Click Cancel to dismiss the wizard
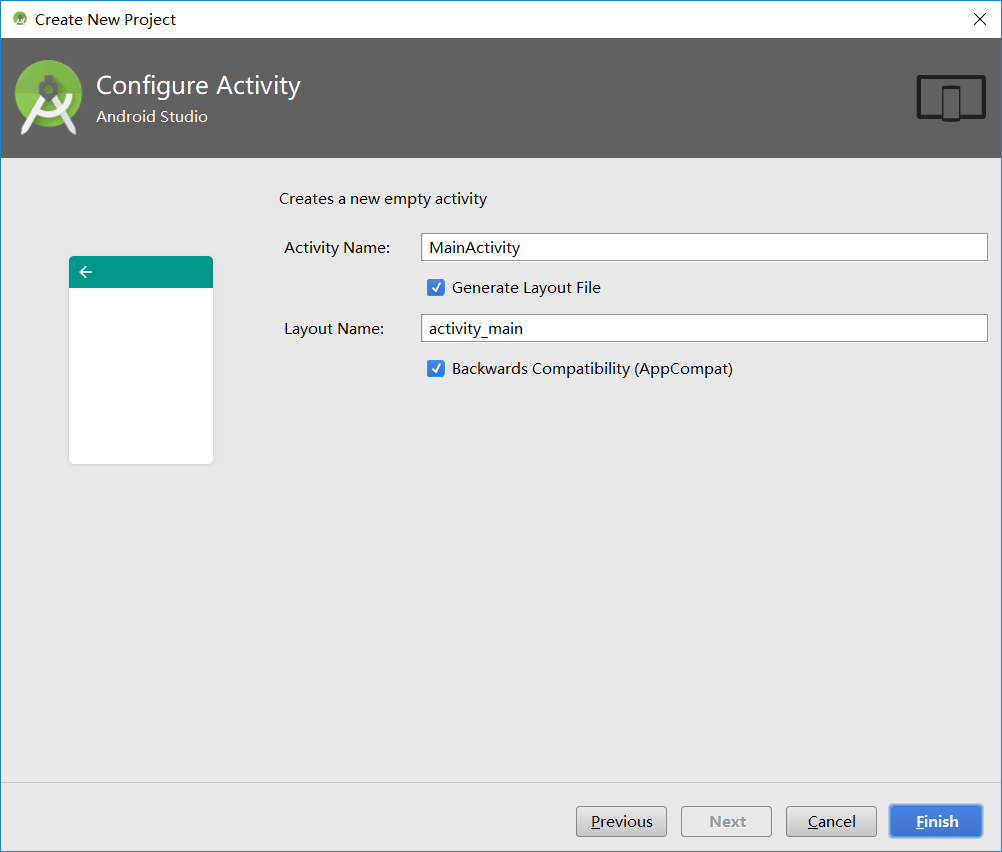Image resolution: width=1002 pixels, height=852 pixels. [x=831, y=821]
